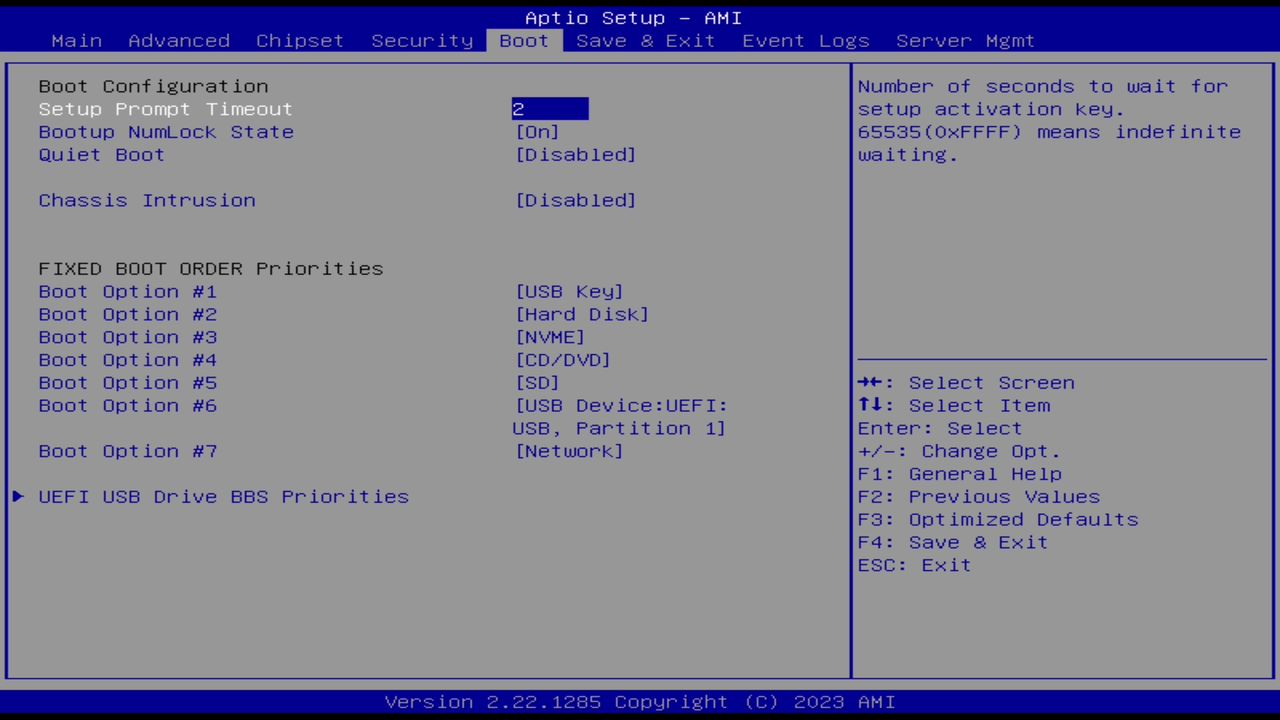
Task: Select the Boot Option #4 label
Action: click(x=128, y=360)
